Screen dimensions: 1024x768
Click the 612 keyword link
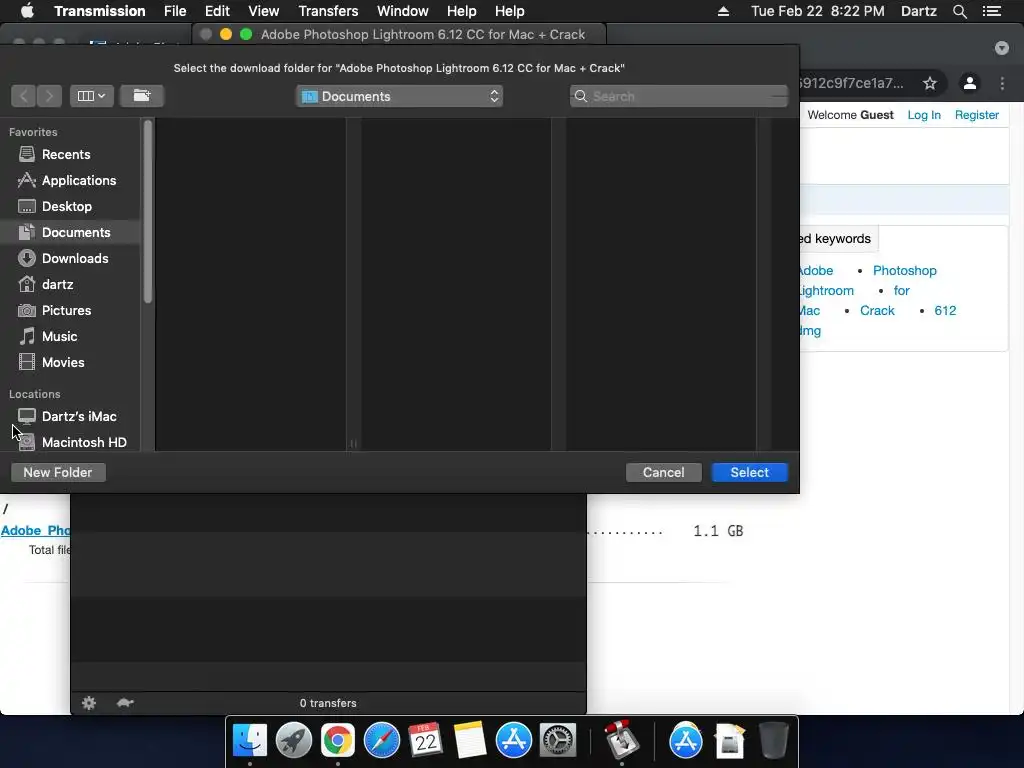[x=945, y=310]
